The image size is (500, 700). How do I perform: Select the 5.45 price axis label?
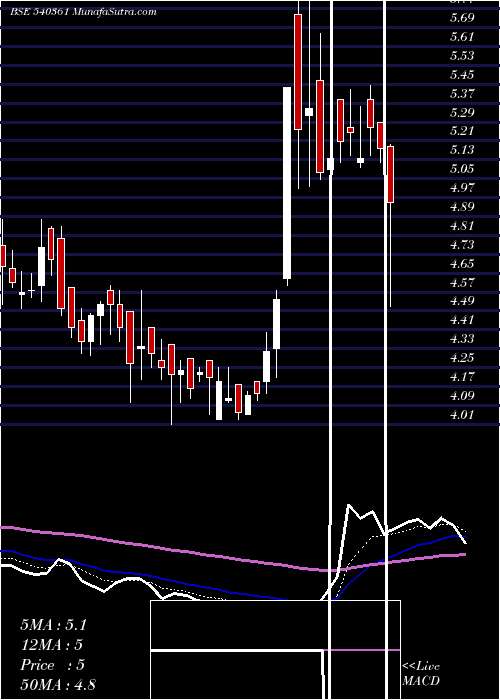point(462,75)
